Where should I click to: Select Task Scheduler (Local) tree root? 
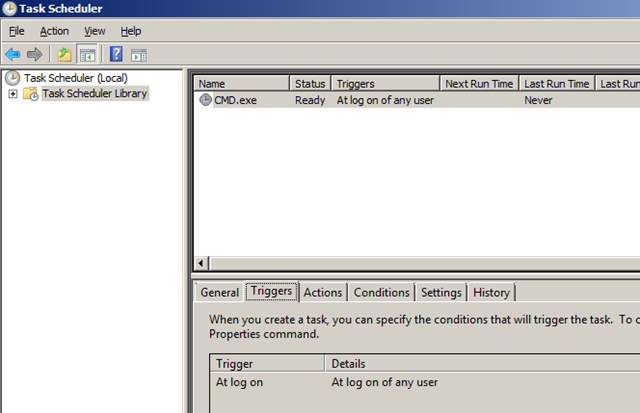75,78
